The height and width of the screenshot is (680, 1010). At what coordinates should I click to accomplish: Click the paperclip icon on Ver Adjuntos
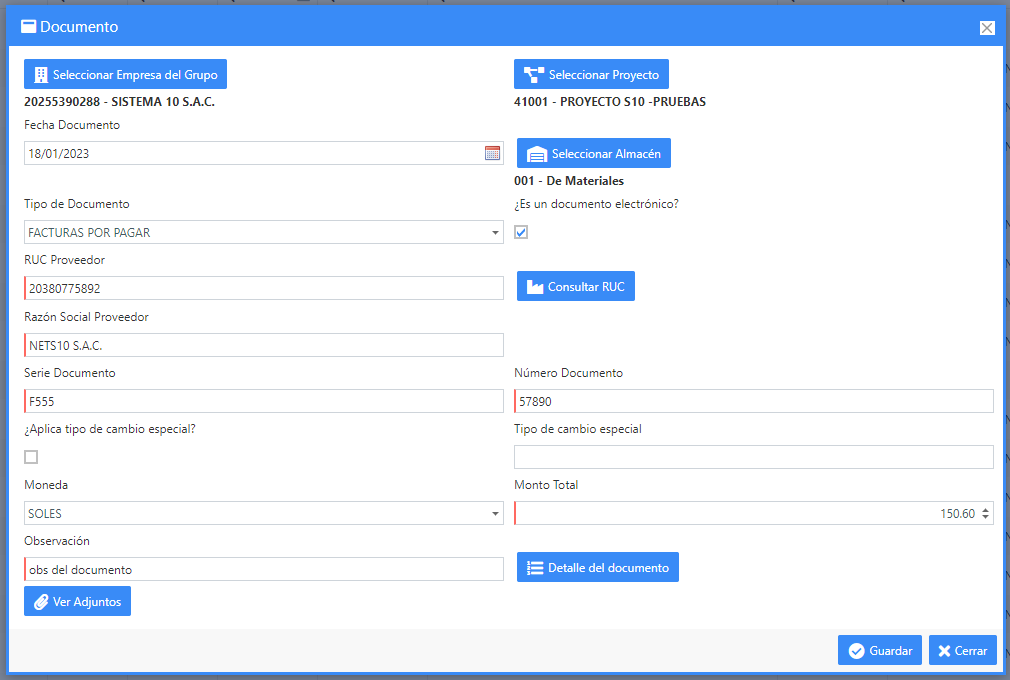click(41, 601)
